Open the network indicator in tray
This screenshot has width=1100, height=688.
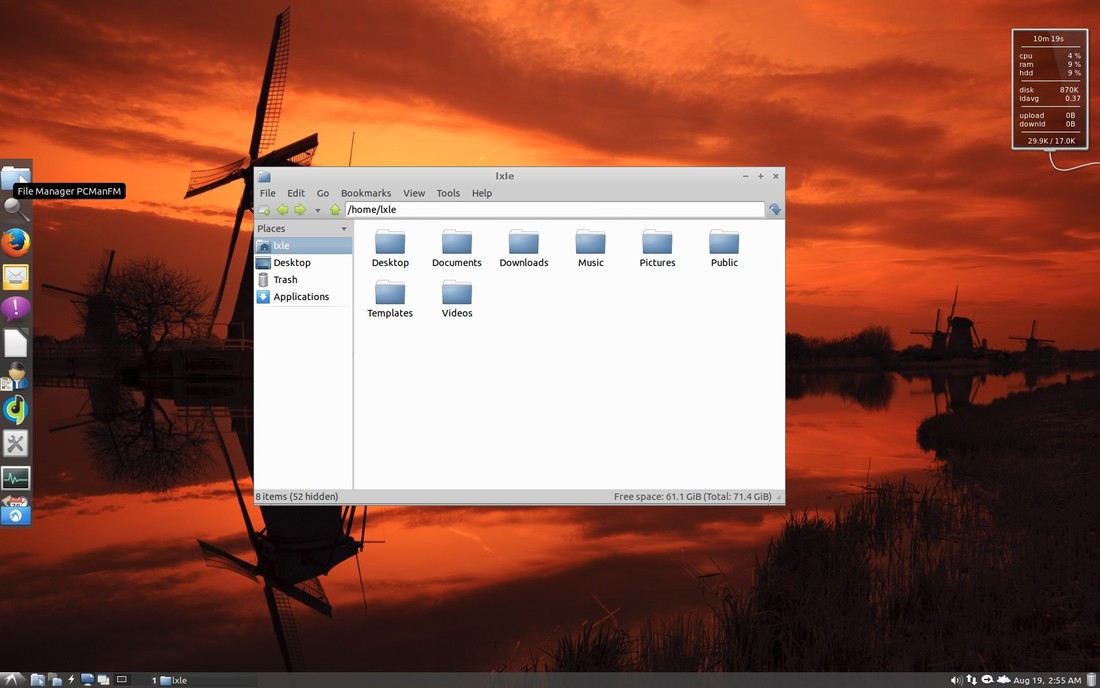pos(972,680)
